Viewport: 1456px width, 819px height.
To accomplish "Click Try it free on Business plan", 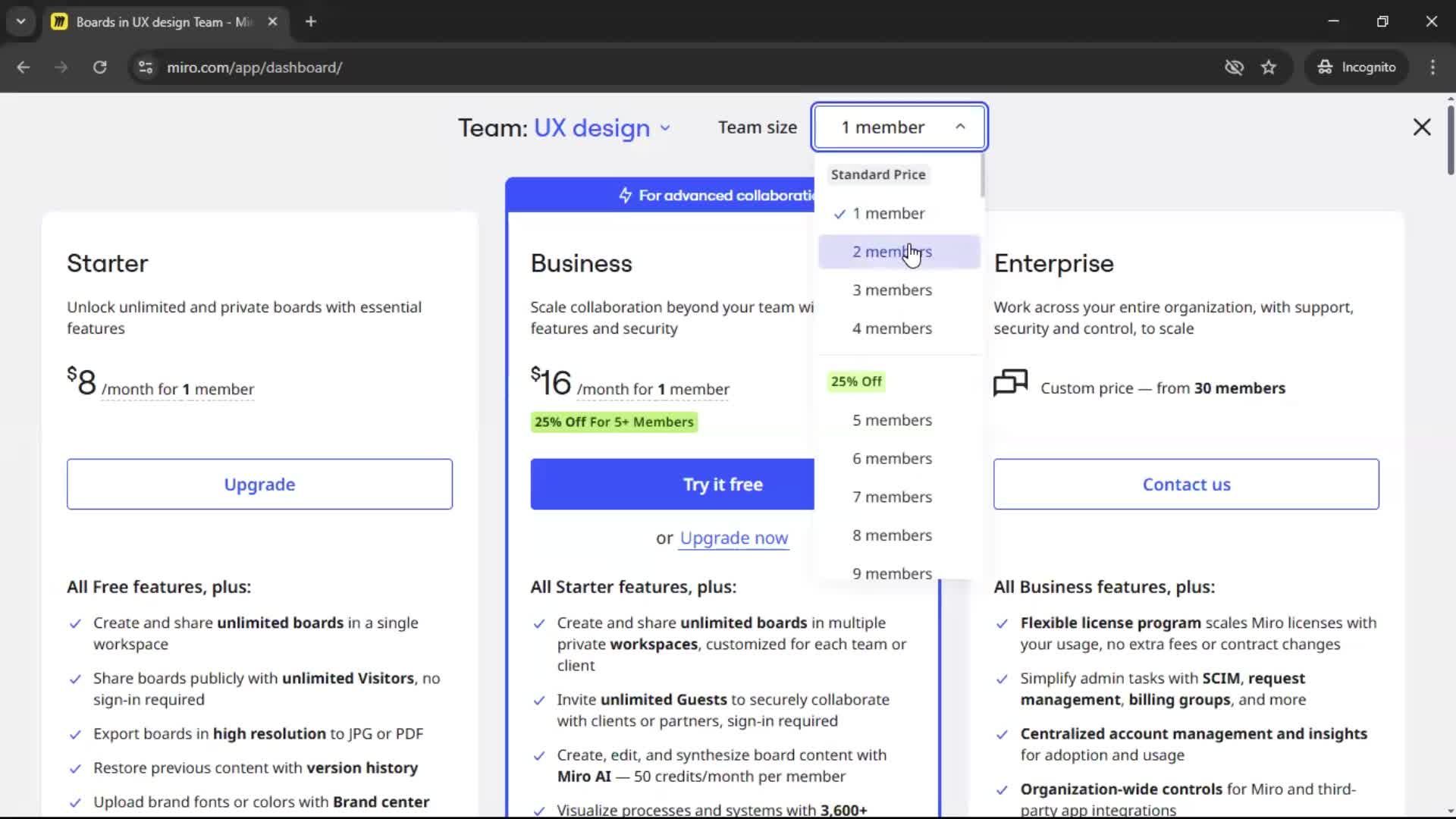I will 673,484.
